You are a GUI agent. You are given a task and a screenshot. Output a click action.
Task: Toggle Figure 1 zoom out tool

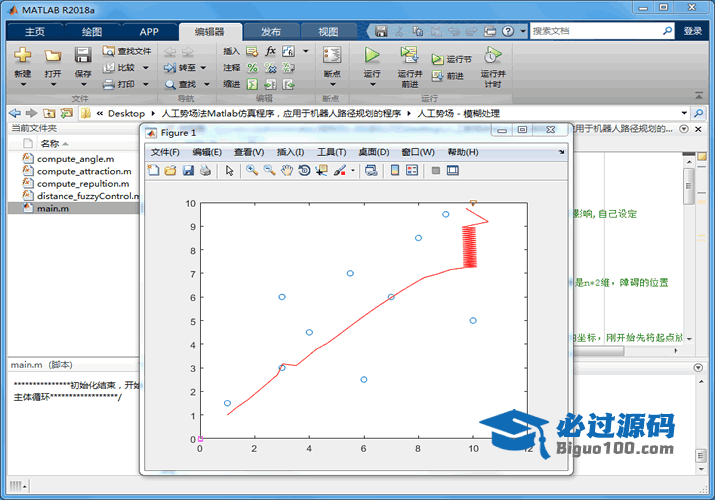[269, 170]
